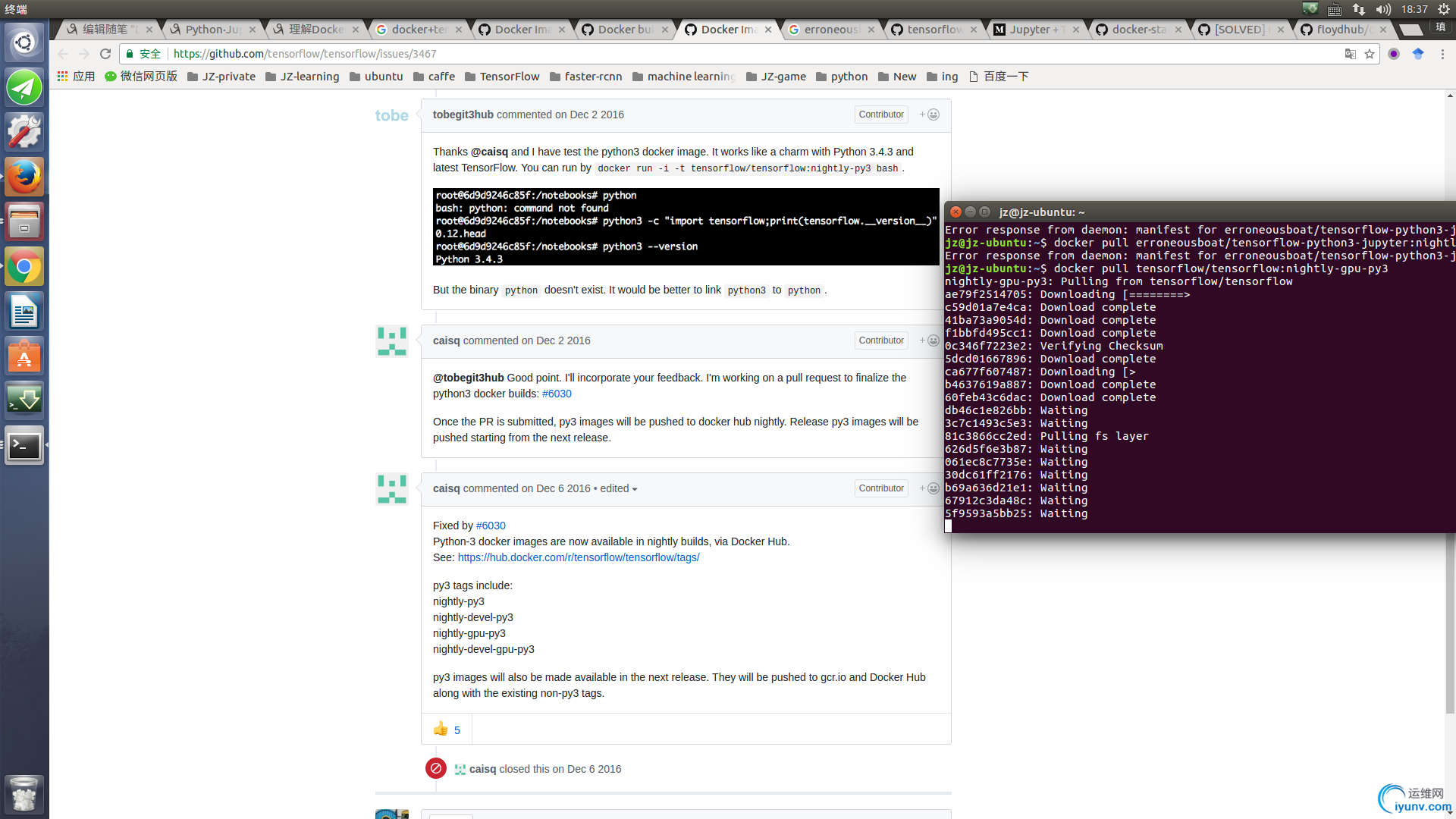Expand the edited history dropdown

pyautogui.click(x=619, y=488)
